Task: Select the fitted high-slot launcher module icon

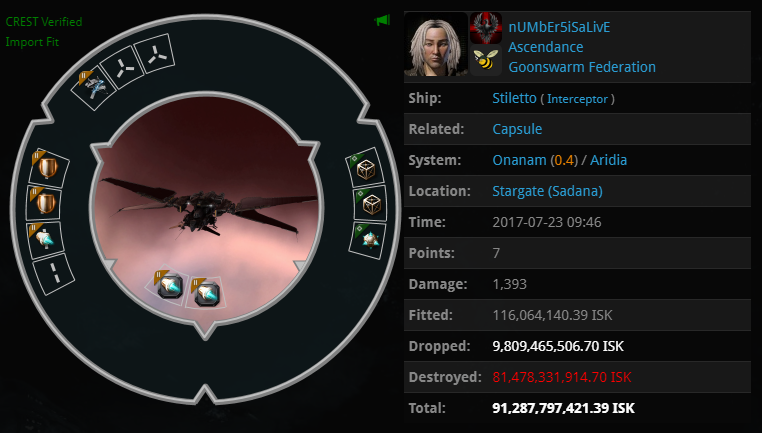Action: click(94, 88)
